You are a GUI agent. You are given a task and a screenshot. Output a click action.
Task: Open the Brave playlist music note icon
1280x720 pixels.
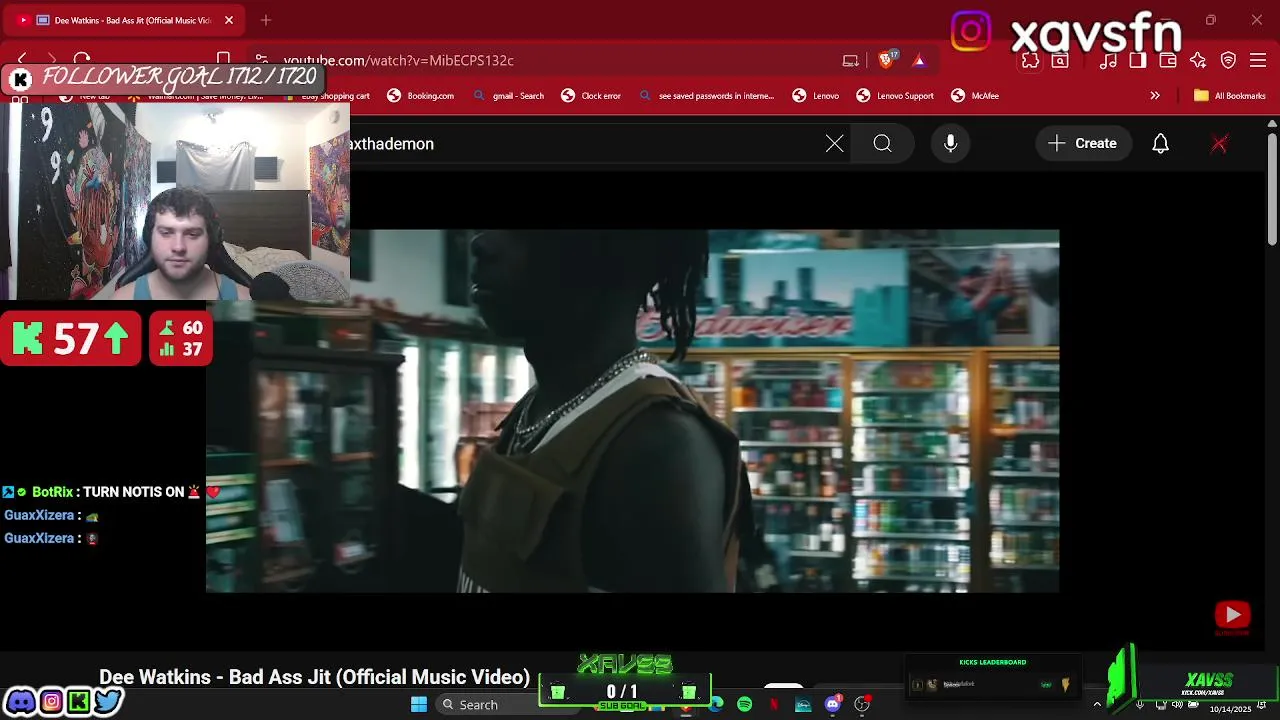(1108, 60)
